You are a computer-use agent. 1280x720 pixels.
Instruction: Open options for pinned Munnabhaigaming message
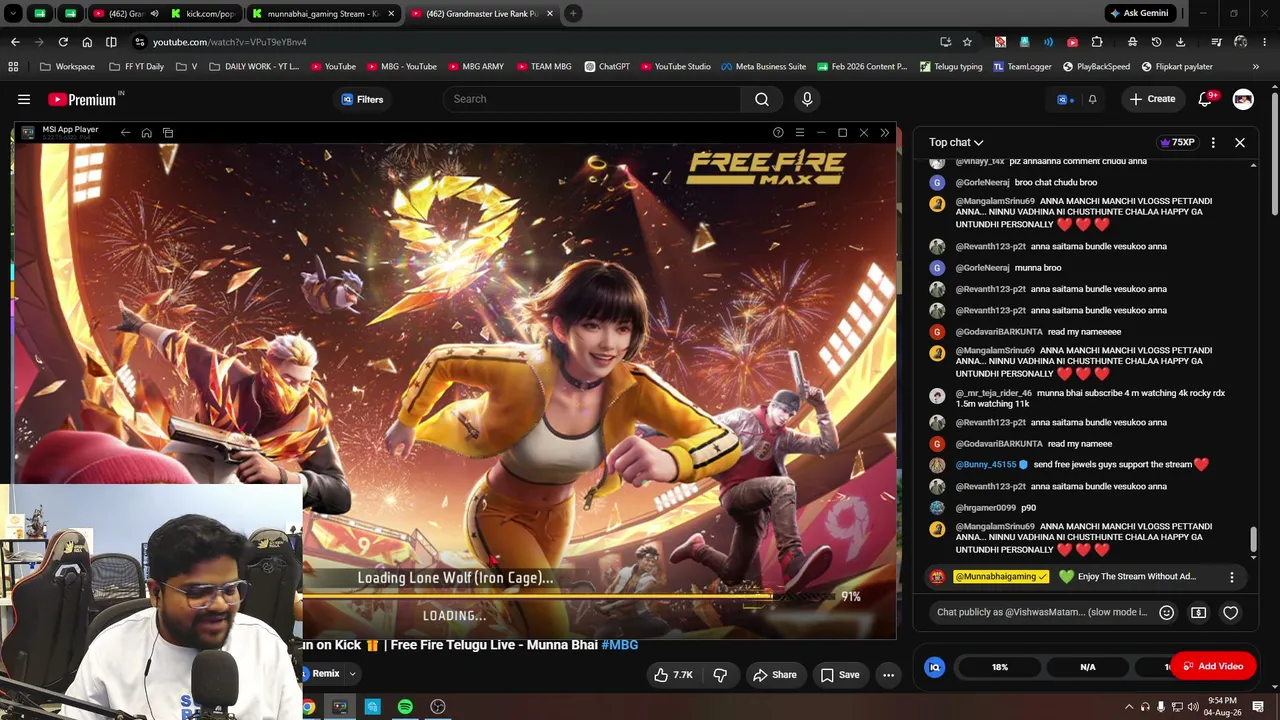(x=1232, y=577)
